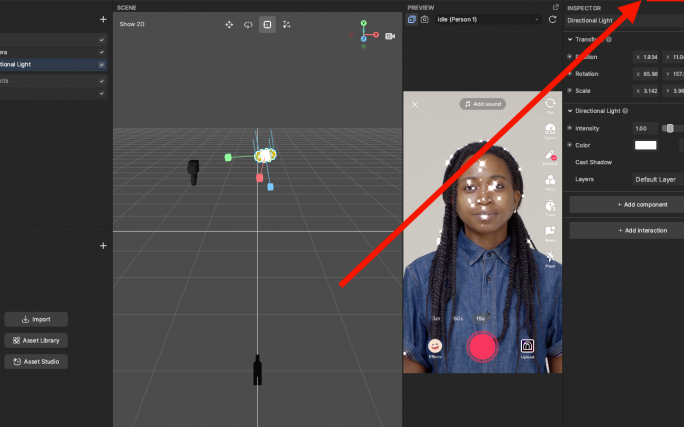Click the refresh preview icon
Image resolution: width=684 pixels, height=427 pixels.
(x=552, y=19)
